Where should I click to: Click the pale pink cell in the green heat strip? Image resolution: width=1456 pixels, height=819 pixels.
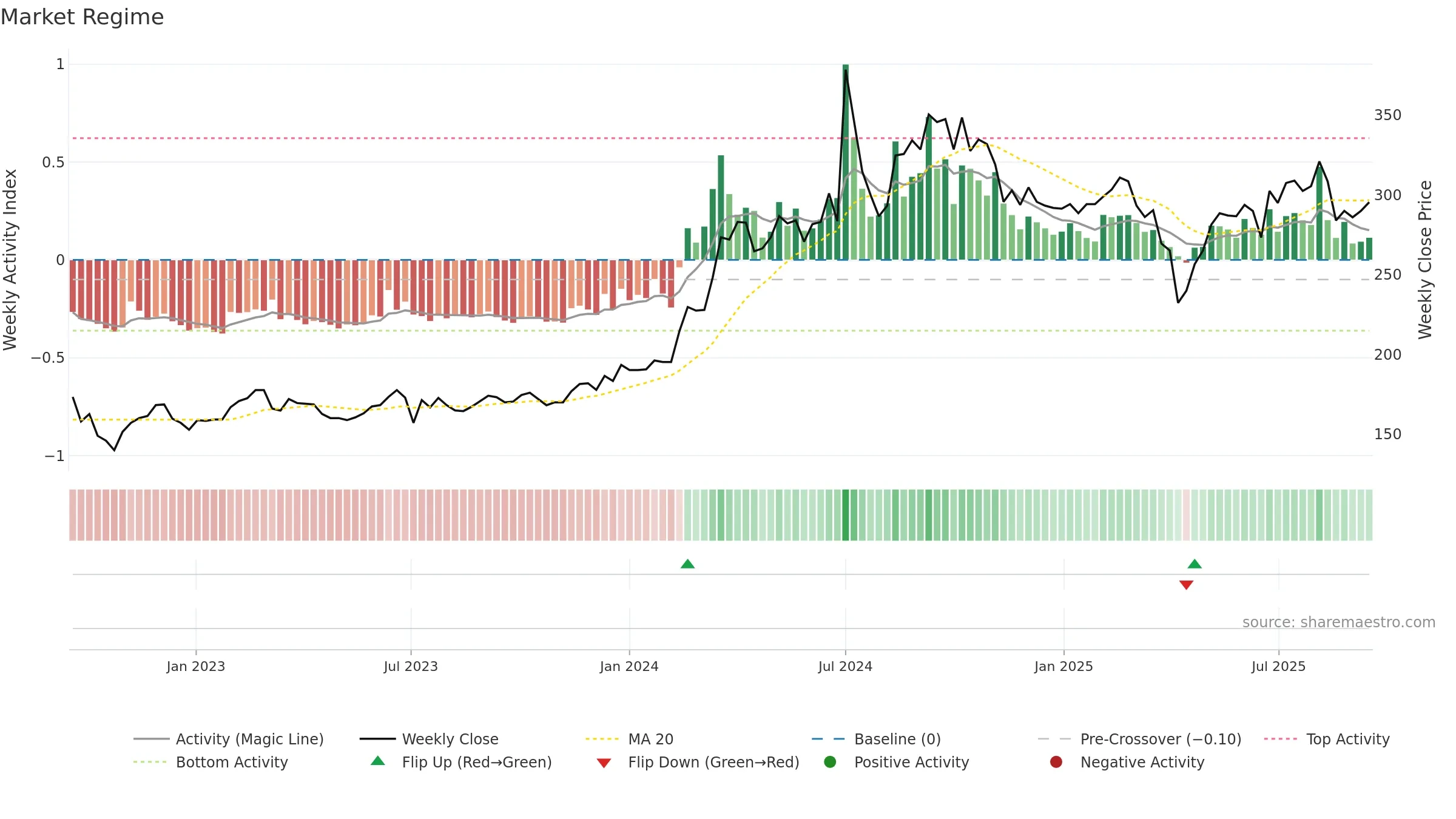point(1186,515)
